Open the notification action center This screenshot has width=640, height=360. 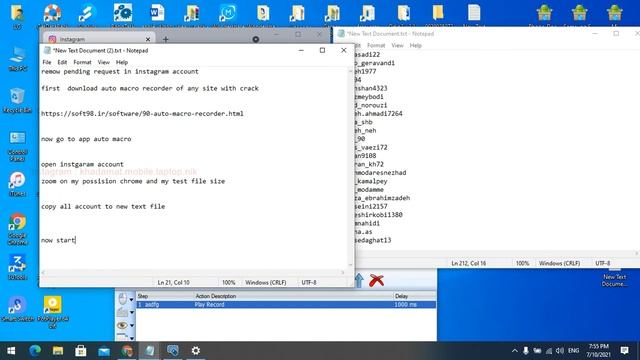(624, 351)
